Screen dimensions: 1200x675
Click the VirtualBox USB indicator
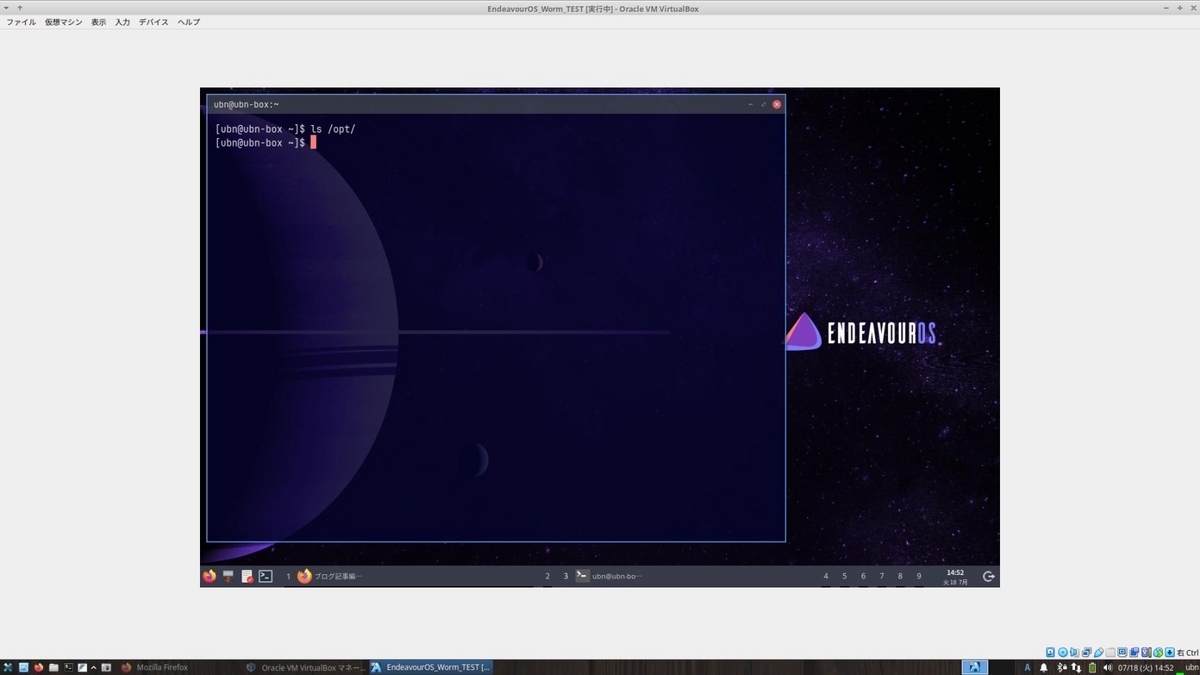(x=1099, y=652)
